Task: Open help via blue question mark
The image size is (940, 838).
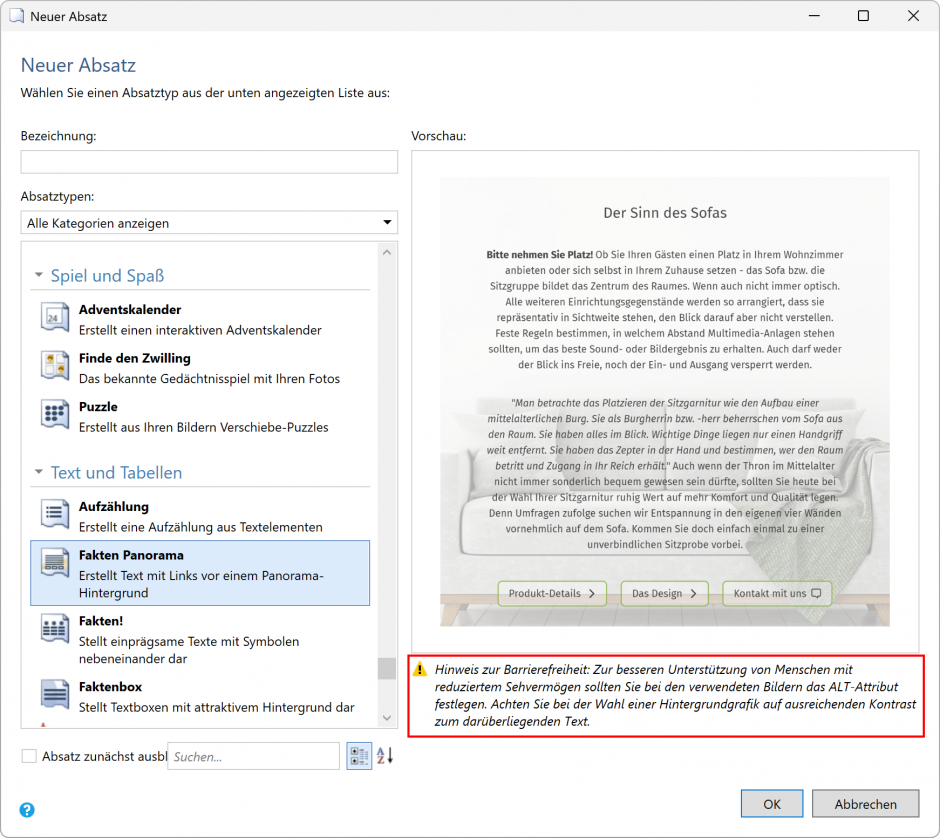Action: (x=27, y=810)
